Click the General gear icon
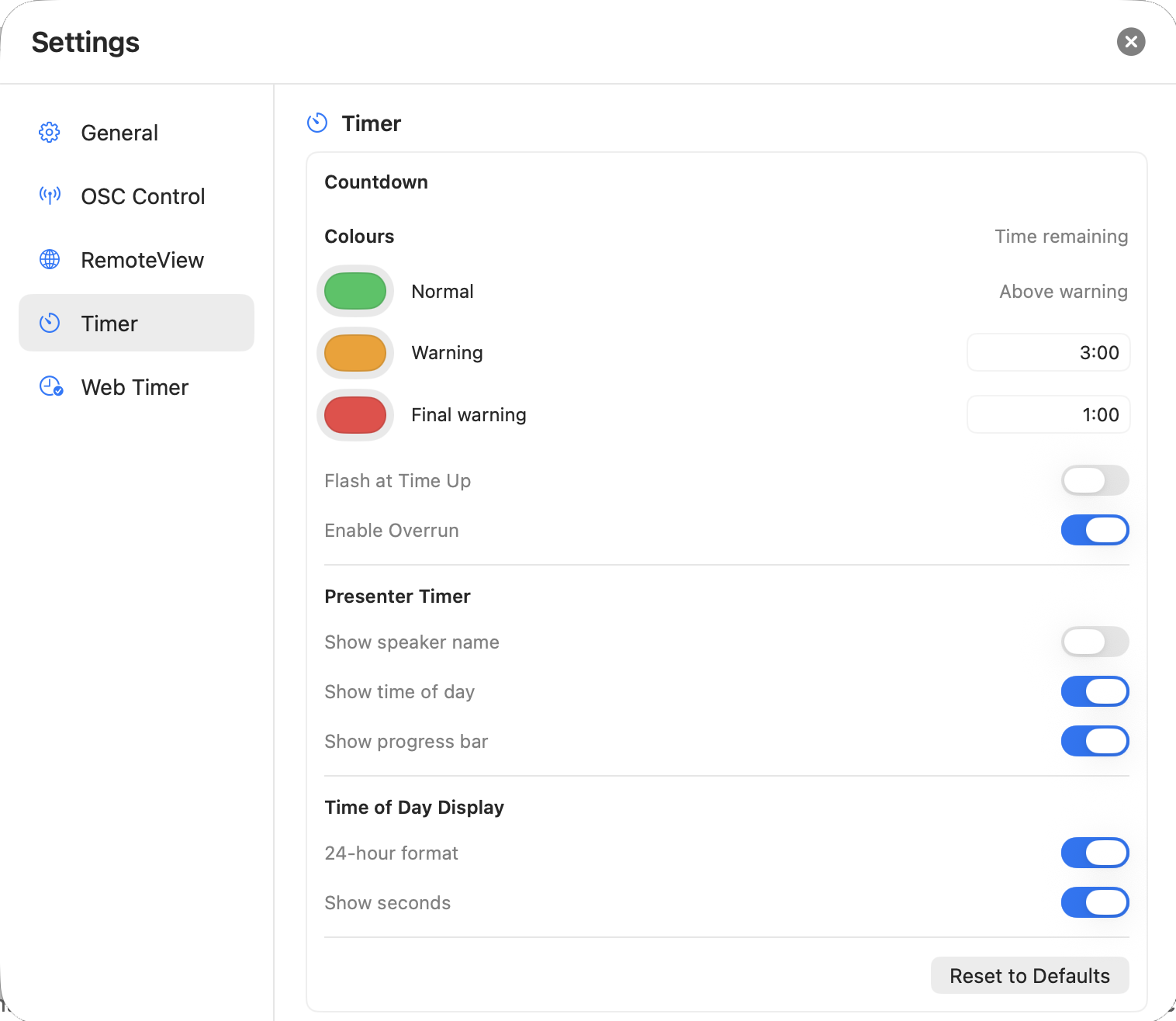 [50, 133]
